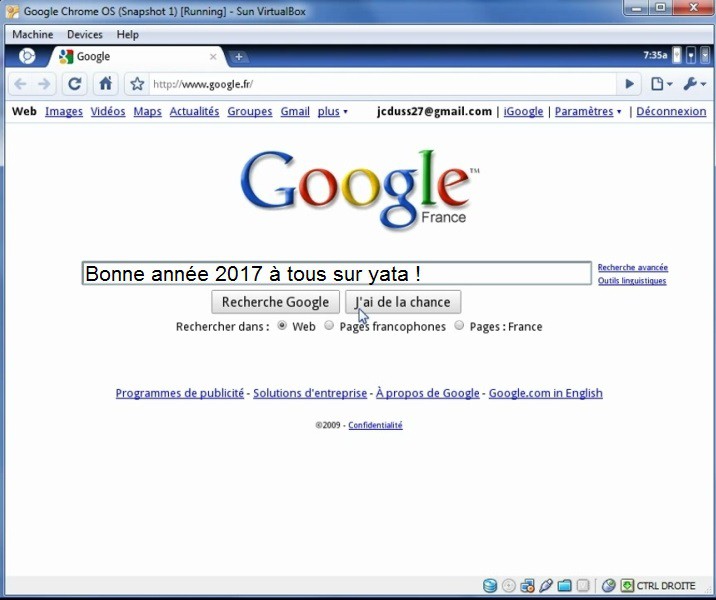716x600 pixels.
Task: Open À propos de Google link
Action: 427,393
